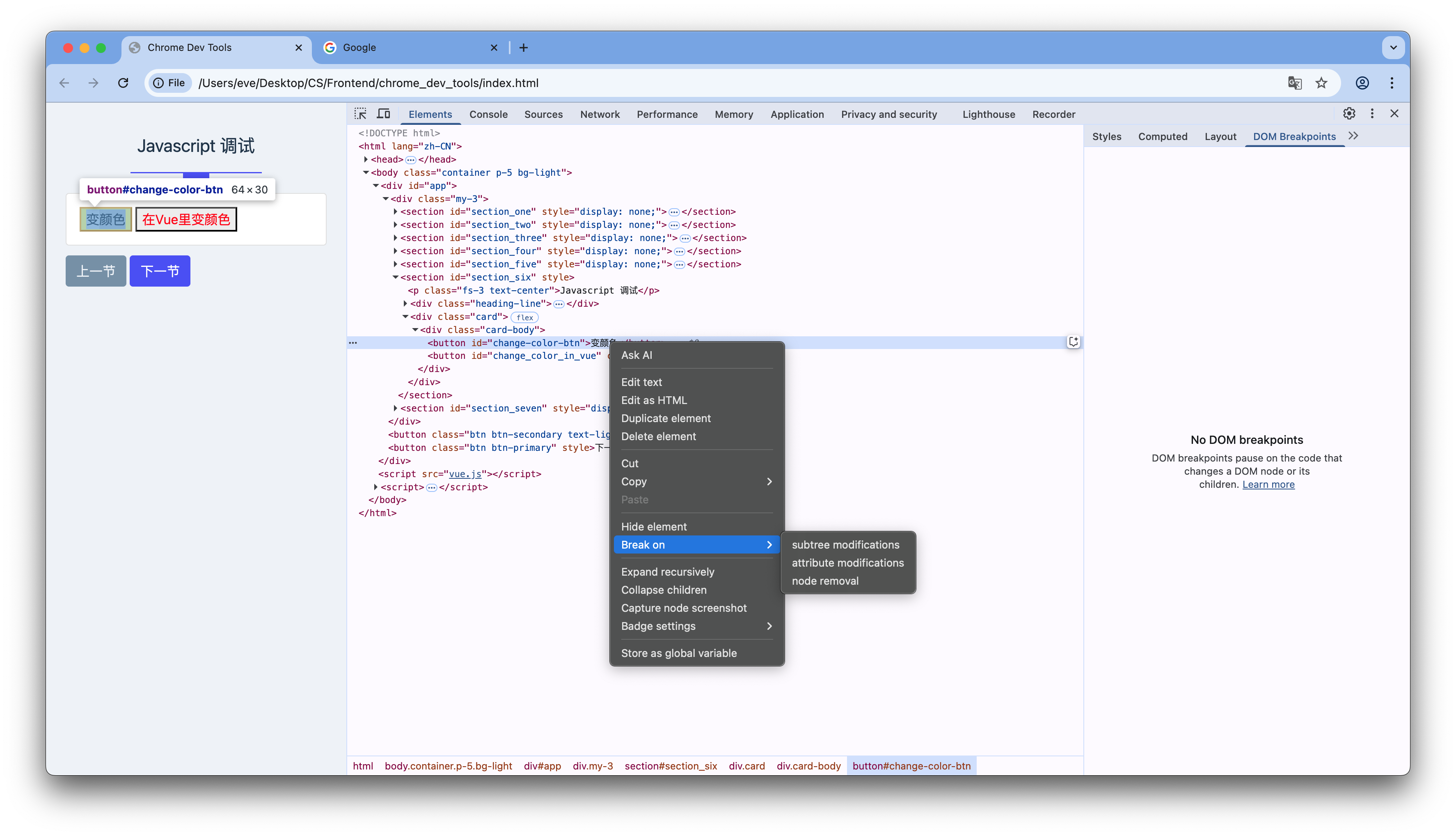Click the 下一节 button on the page
The height and width of the screenshot is (836, 1456).
pyautogui.click(x=160, y=271)
